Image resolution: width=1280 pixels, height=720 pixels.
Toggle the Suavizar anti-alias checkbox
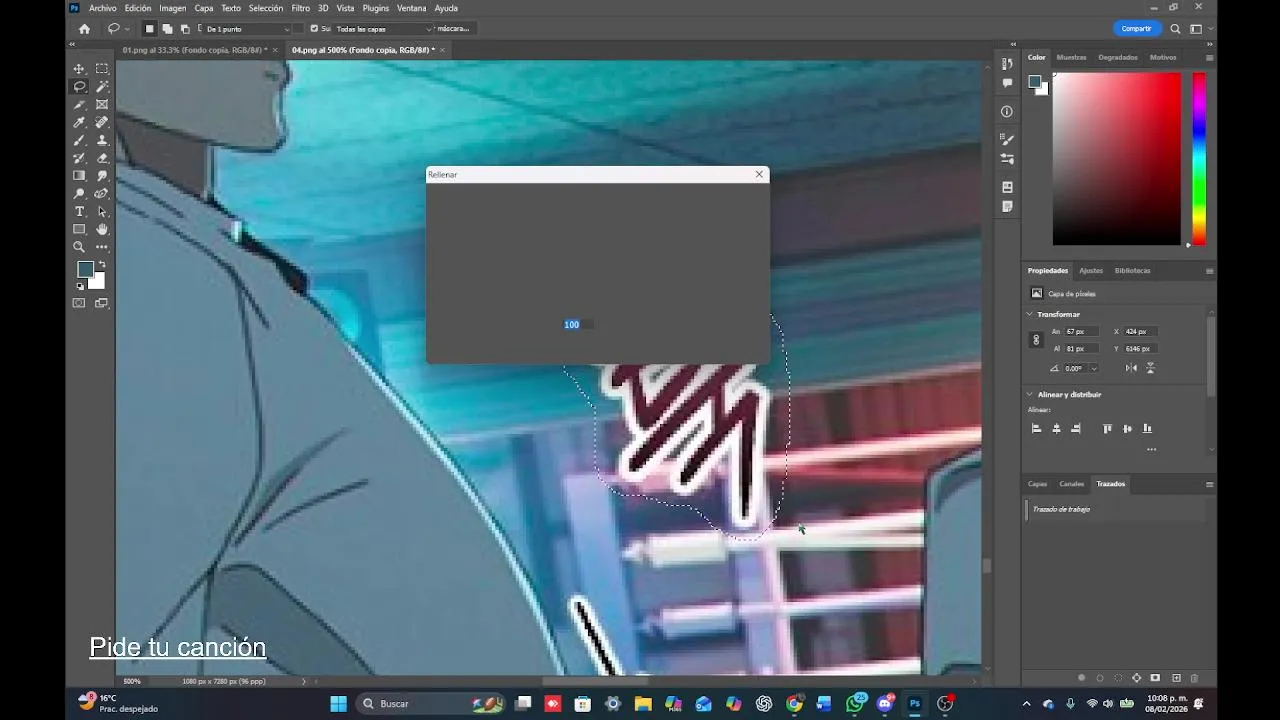click(x=314, y=29)
